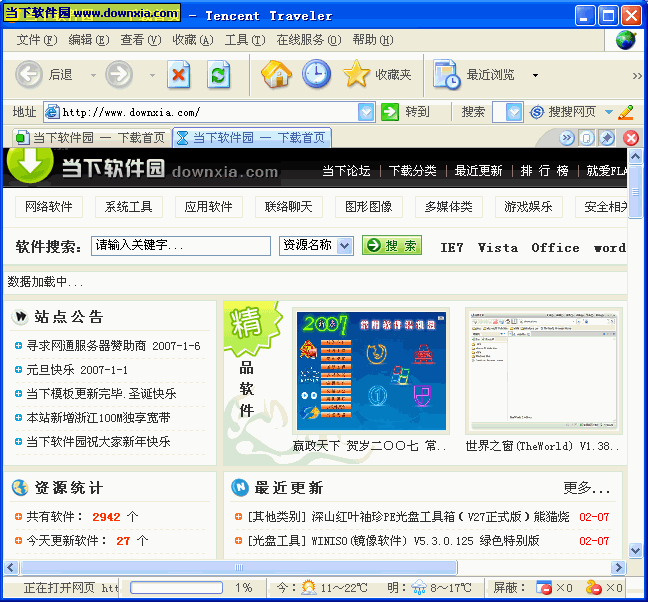Click the pin icon in tab bar
Viewport: 648px width, 602px height.
[x=607, y=138]
